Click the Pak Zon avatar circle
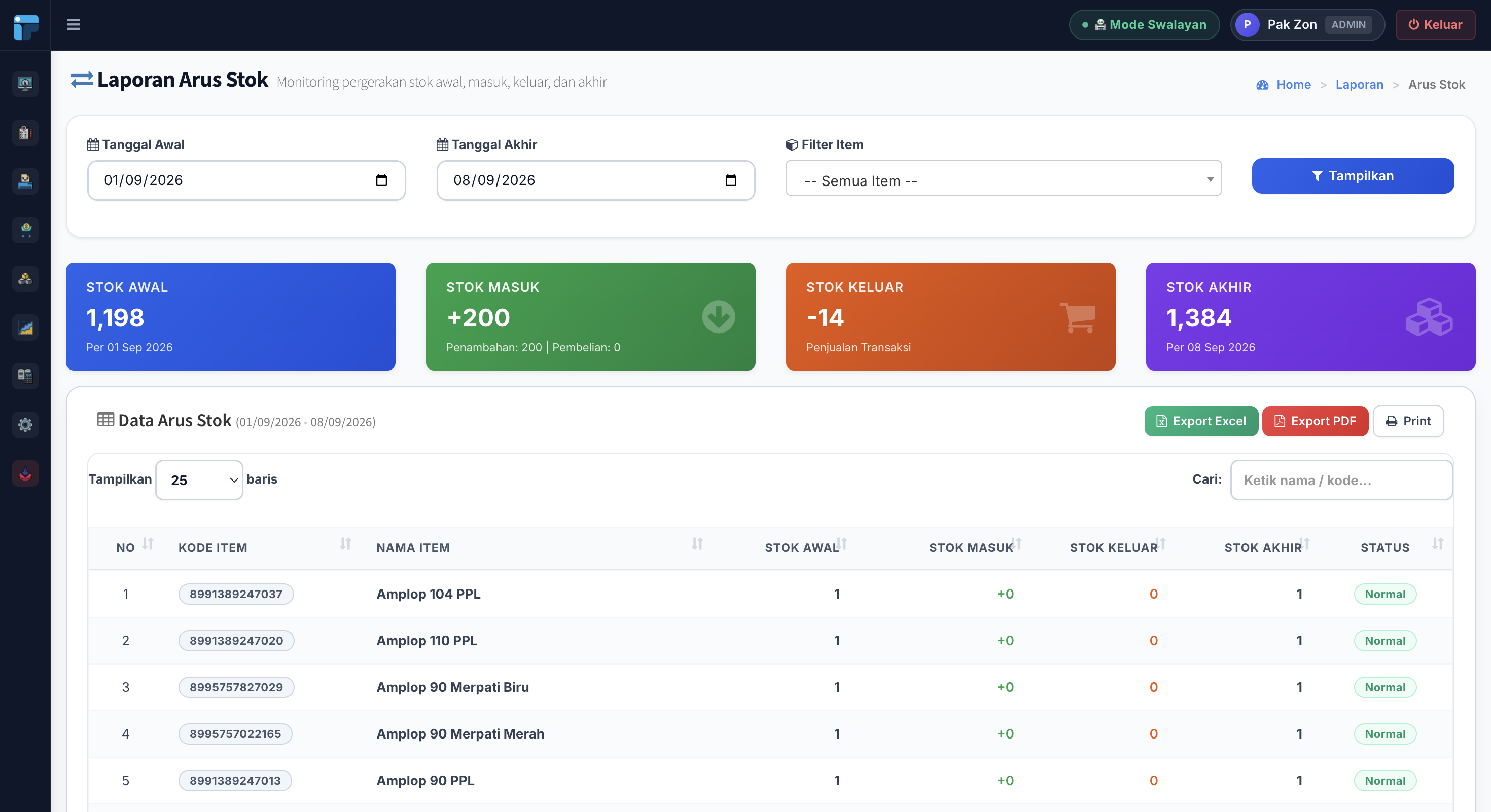 click(1248, 25)
